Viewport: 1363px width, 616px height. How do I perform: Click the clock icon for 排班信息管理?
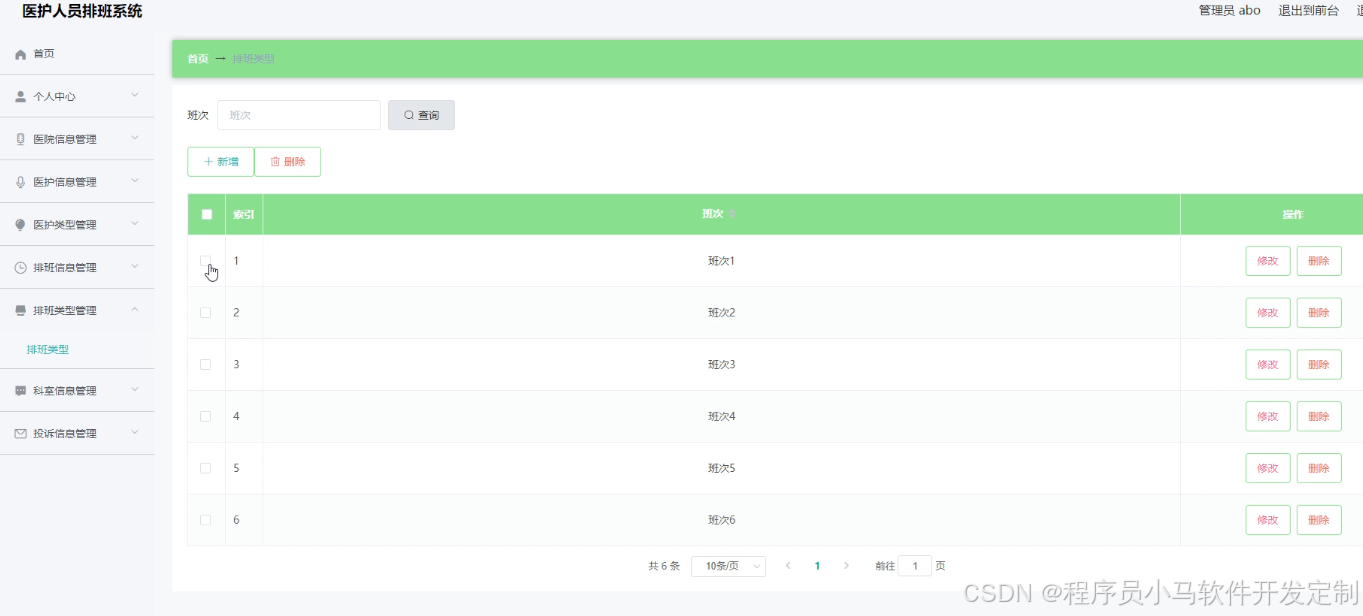point(20,268)
